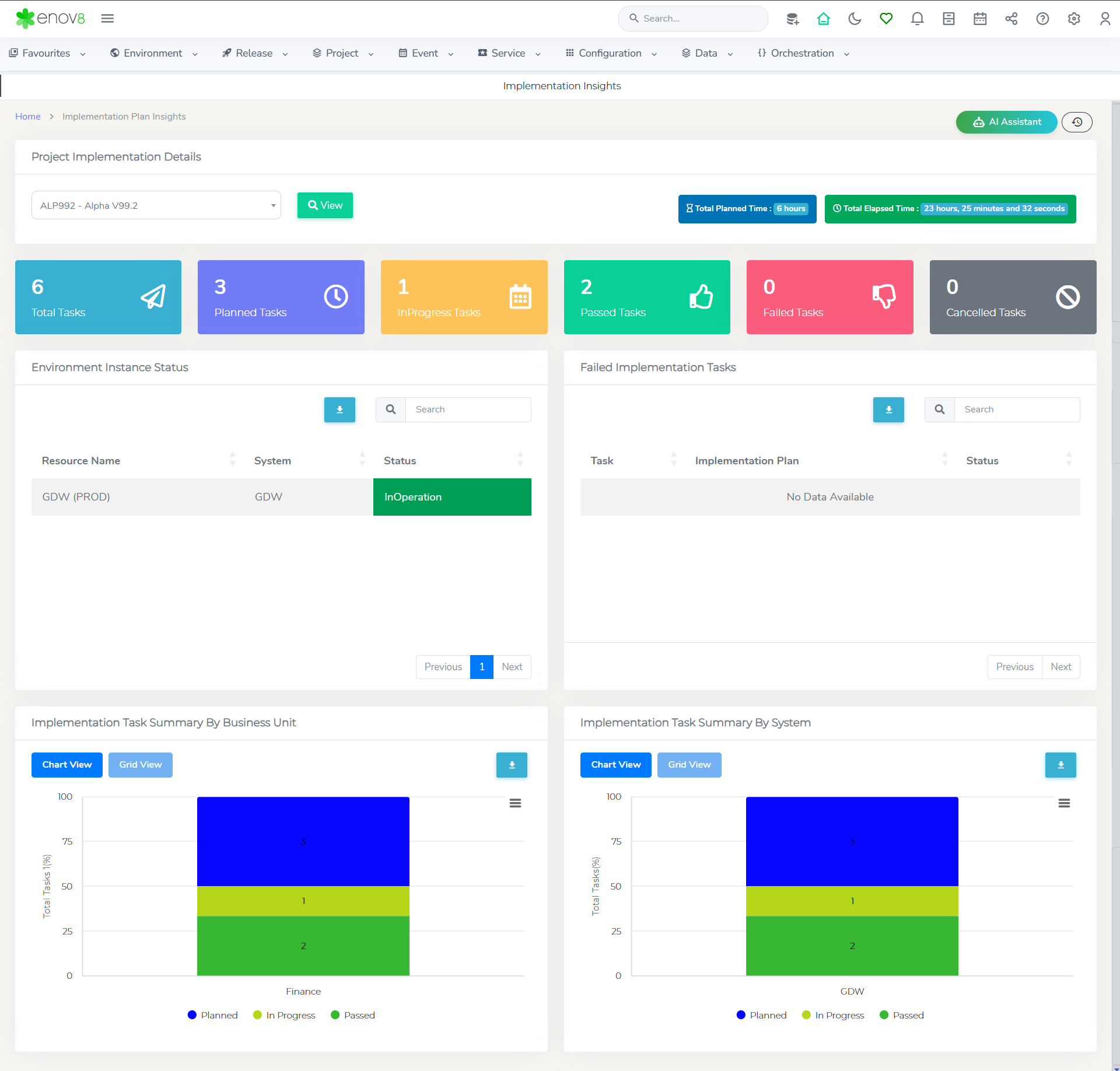Expand the Orchestration menu

(x=803, y=53)
